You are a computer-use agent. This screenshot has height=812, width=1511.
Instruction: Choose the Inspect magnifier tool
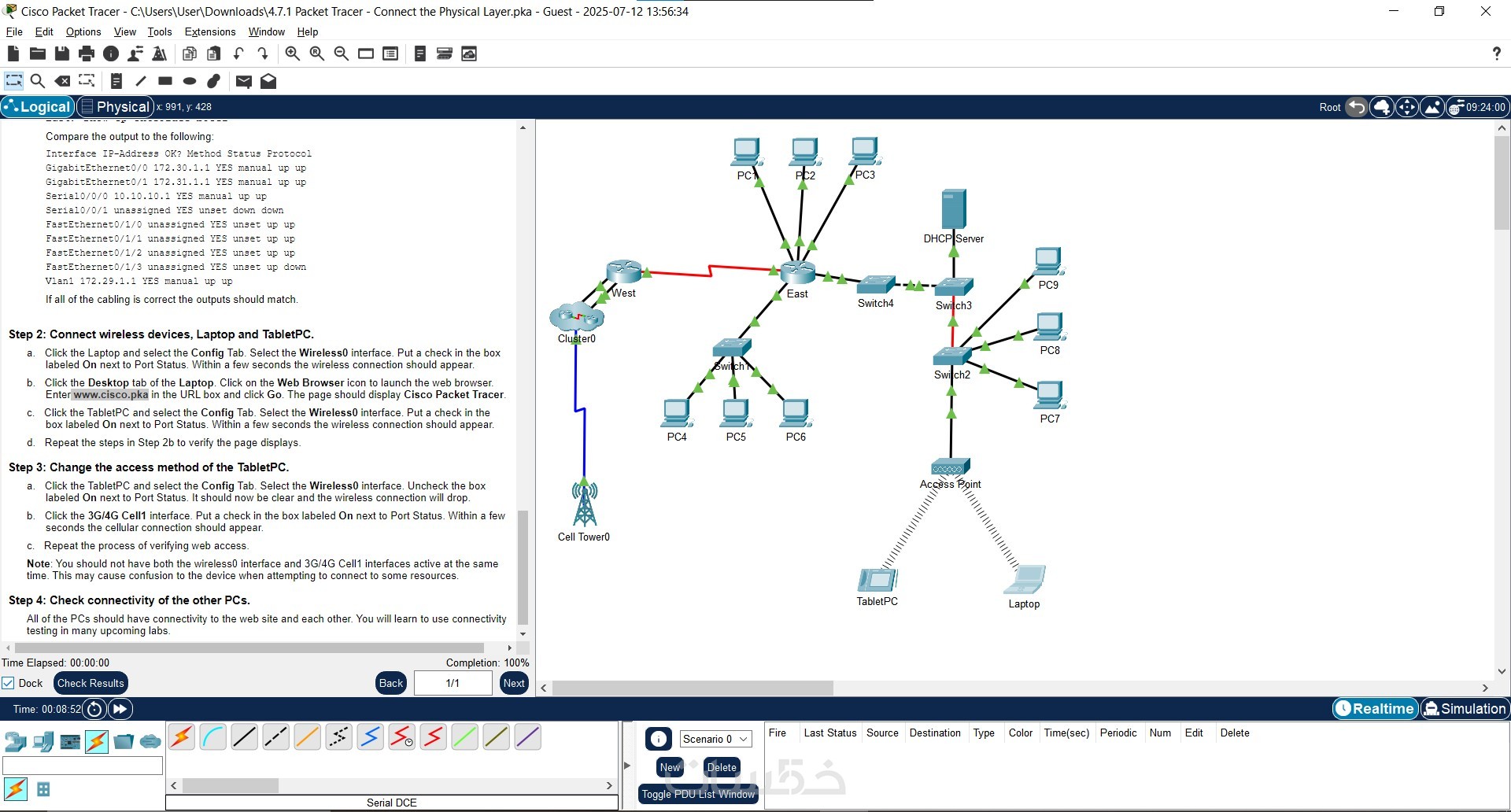37,81
